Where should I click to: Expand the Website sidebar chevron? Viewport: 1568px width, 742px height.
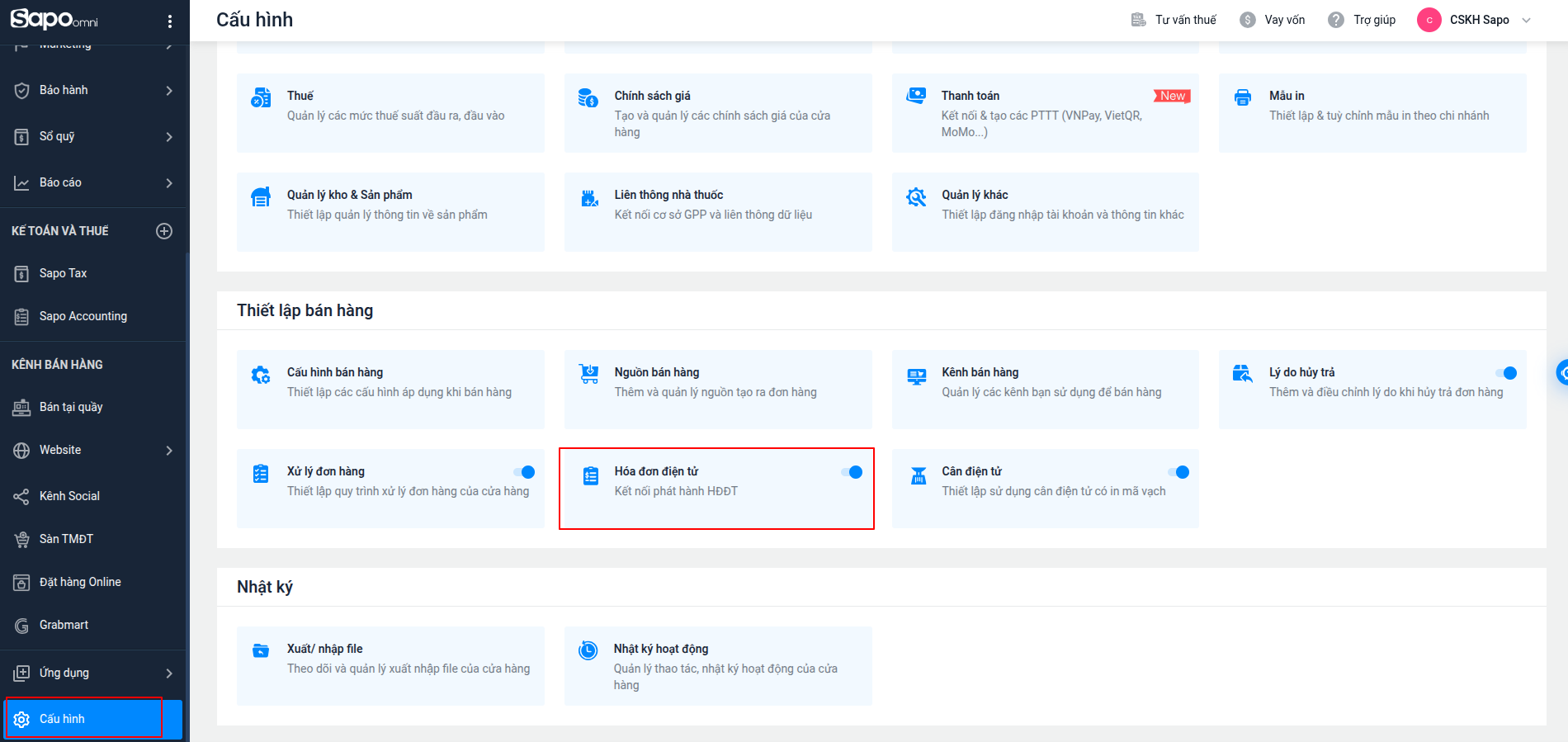point(169,451)
